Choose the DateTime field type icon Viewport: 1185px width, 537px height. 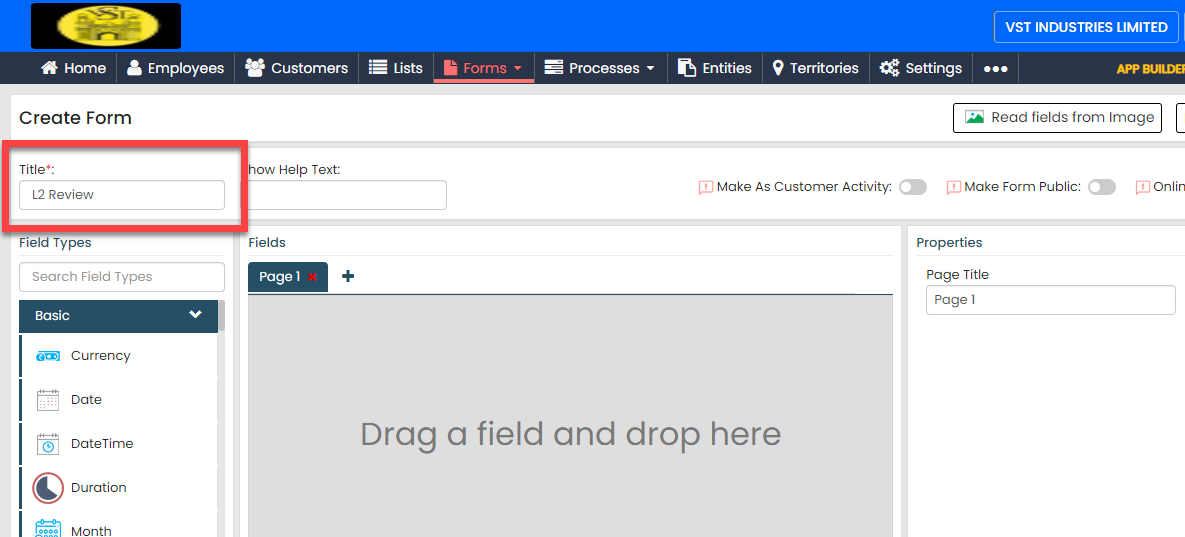coord(48,444)
